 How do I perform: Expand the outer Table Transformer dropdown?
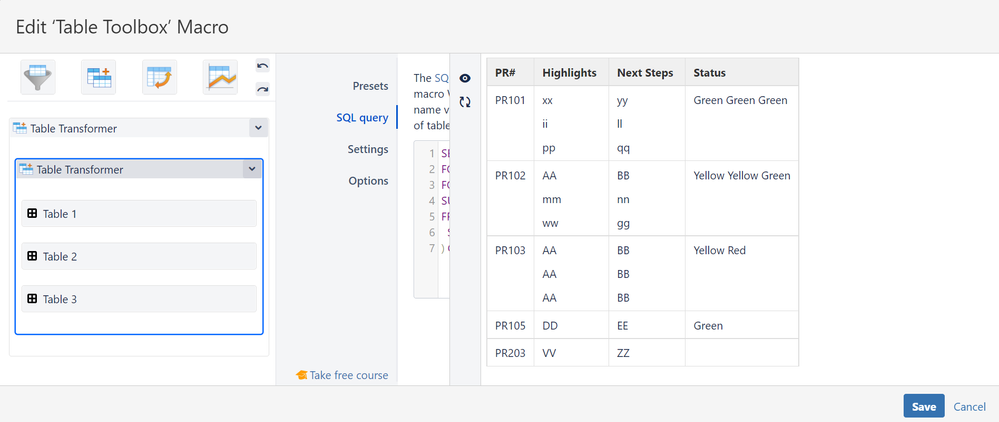pyautogui.click(x=257, y=128)
